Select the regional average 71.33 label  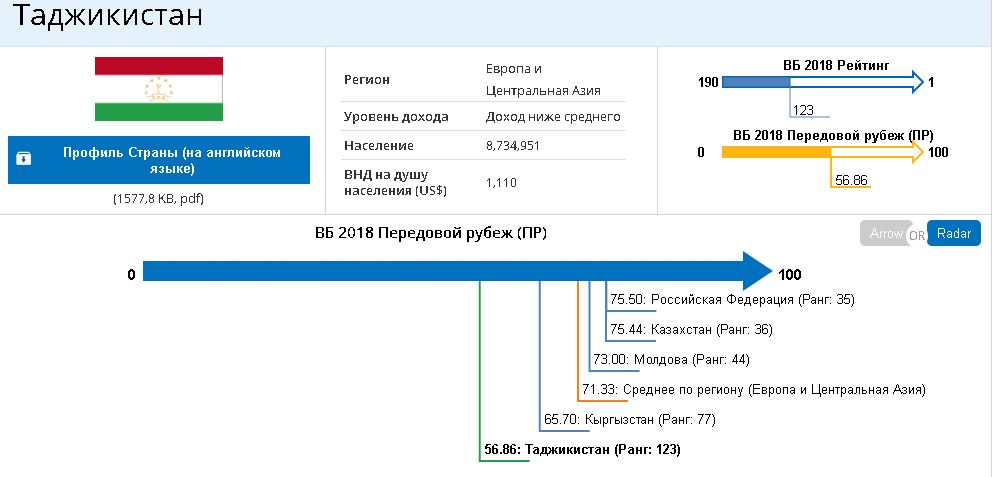tap(753, 389)
